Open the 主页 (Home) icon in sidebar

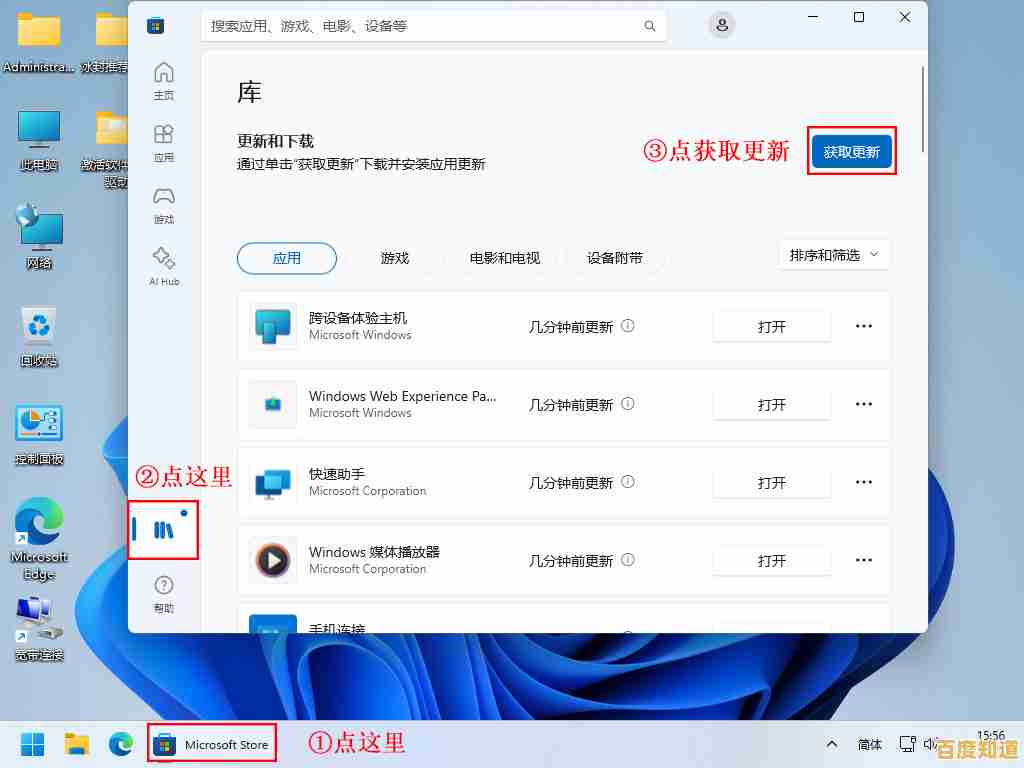coord(163,78)
